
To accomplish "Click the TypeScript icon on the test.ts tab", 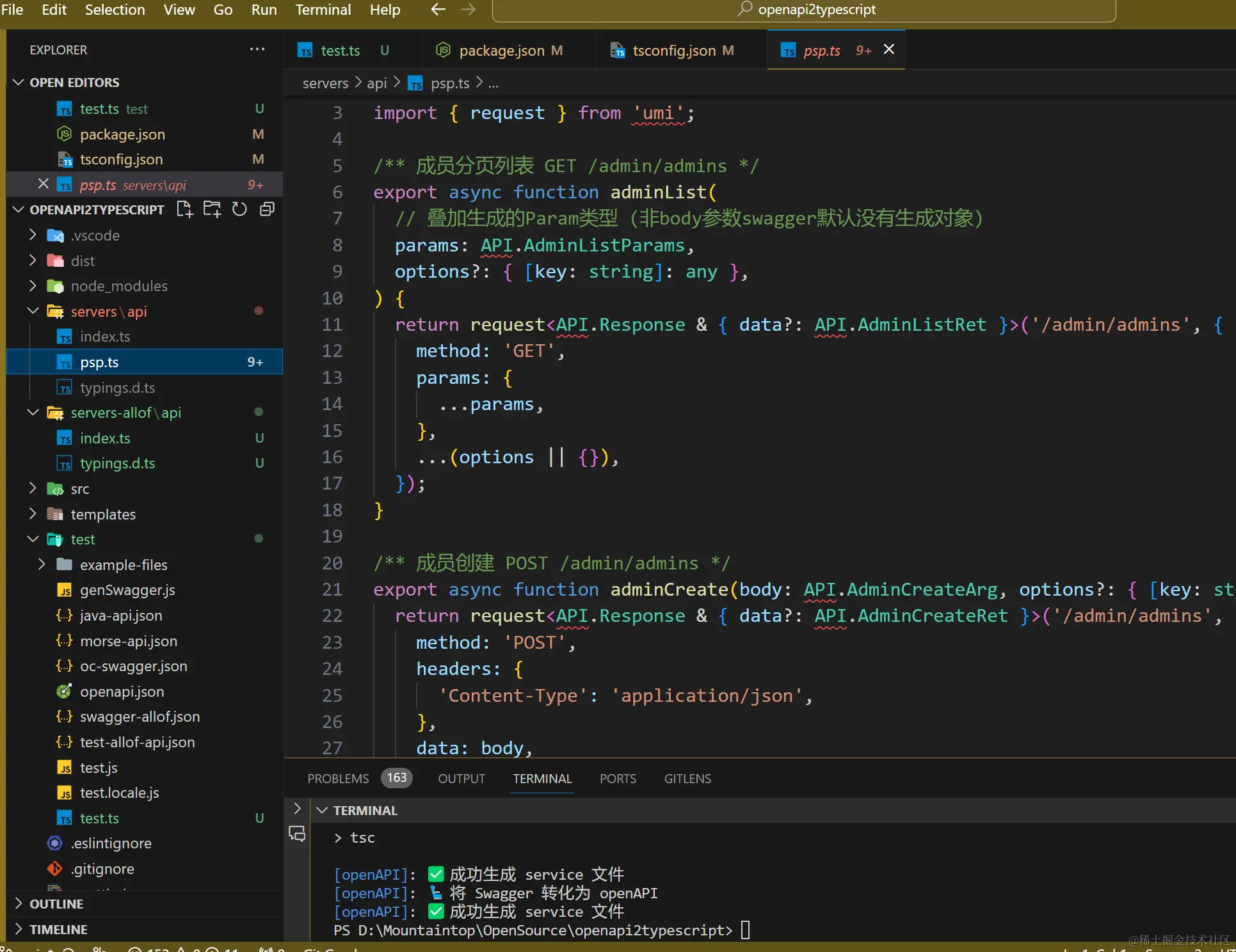I will [305, 51].
